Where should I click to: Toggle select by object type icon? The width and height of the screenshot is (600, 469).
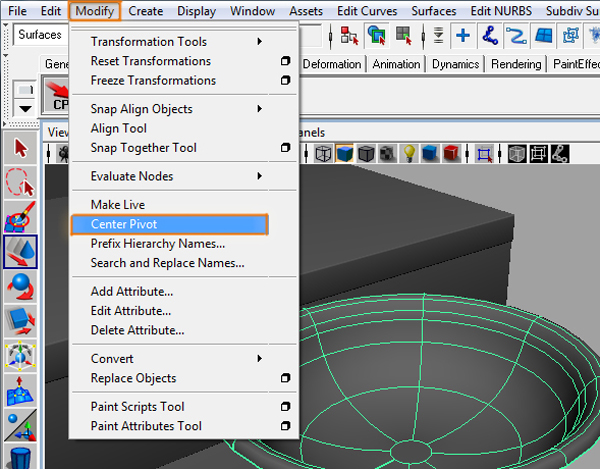pos(377,35)
